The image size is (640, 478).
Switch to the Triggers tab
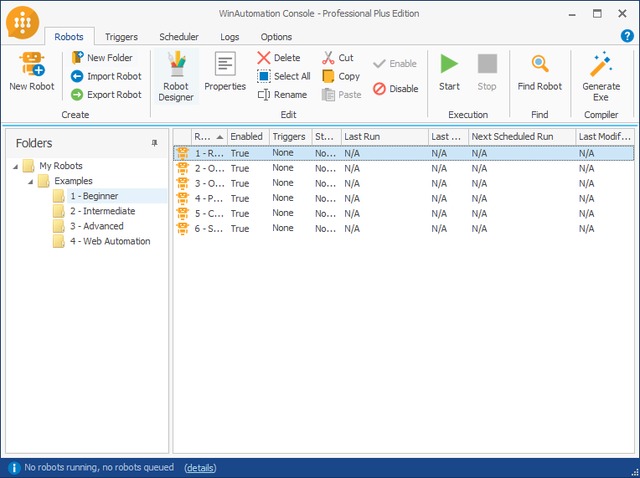pyautogui.click(x=120, y=37)
